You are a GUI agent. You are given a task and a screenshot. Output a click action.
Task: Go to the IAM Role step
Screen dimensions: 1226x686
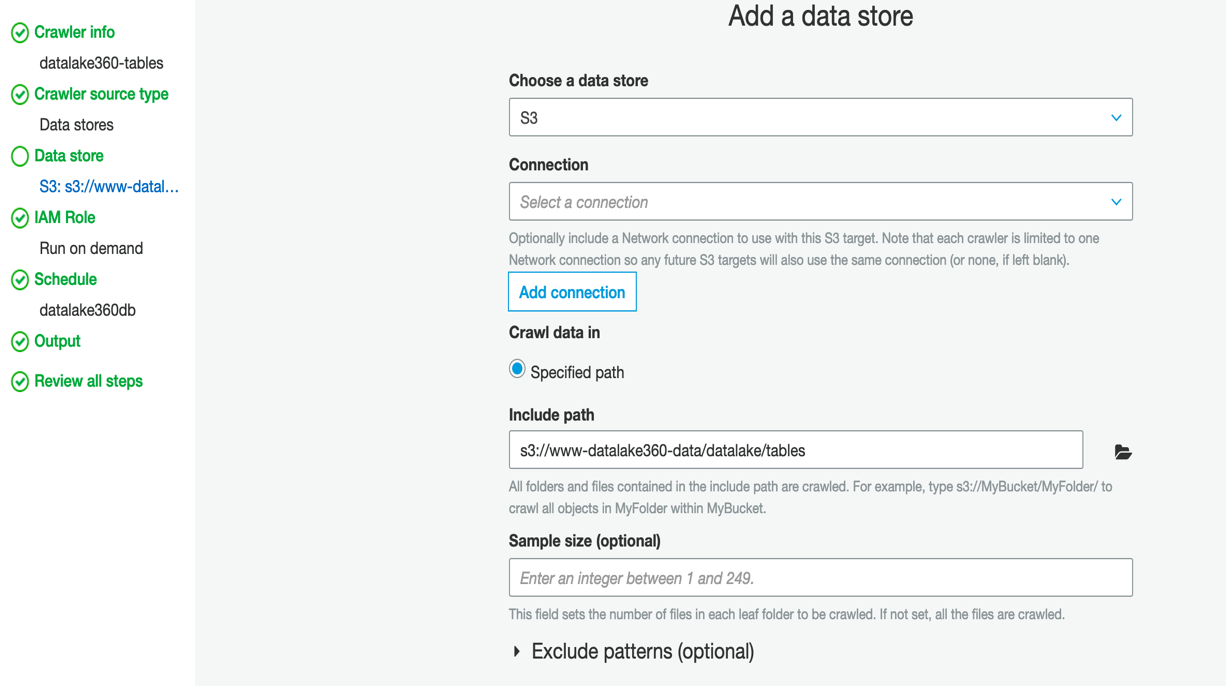(64, 218)
